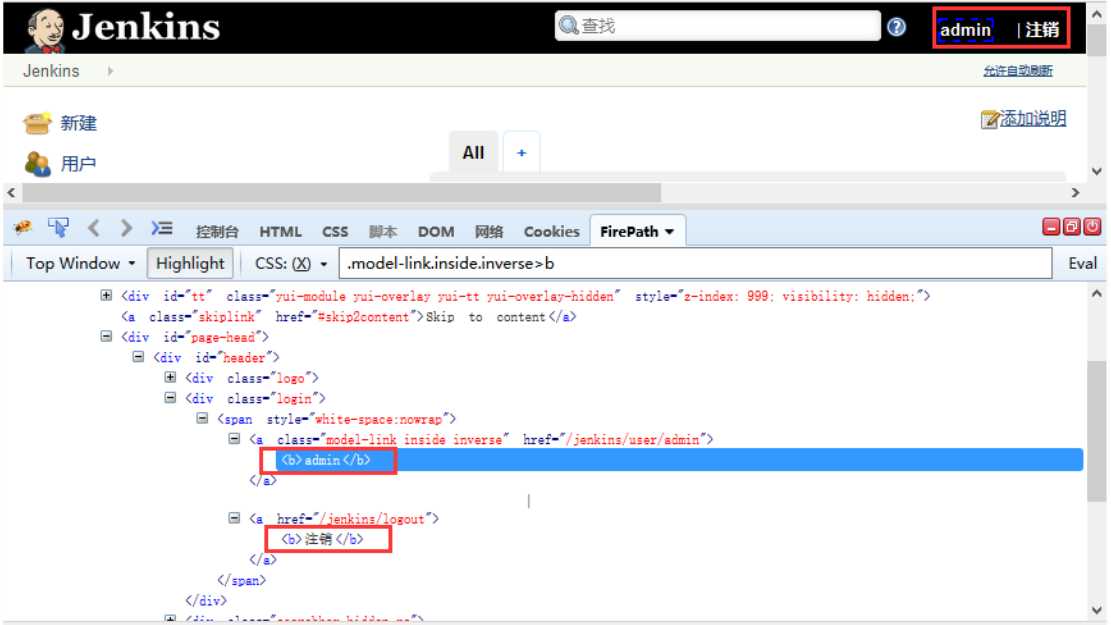Deactivate Firebug with the red power icon

click(1092, 227)
